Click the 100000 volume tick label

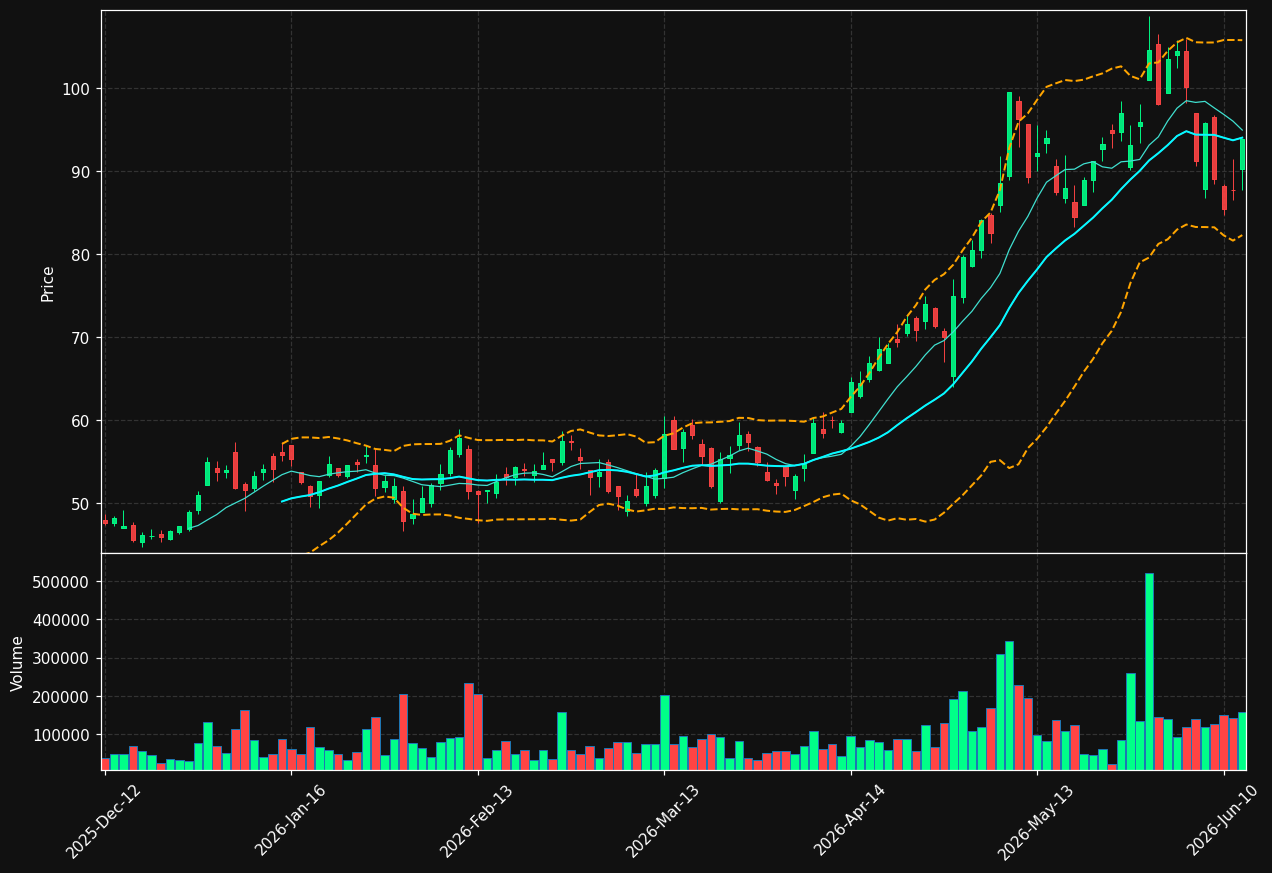[62, 735]
